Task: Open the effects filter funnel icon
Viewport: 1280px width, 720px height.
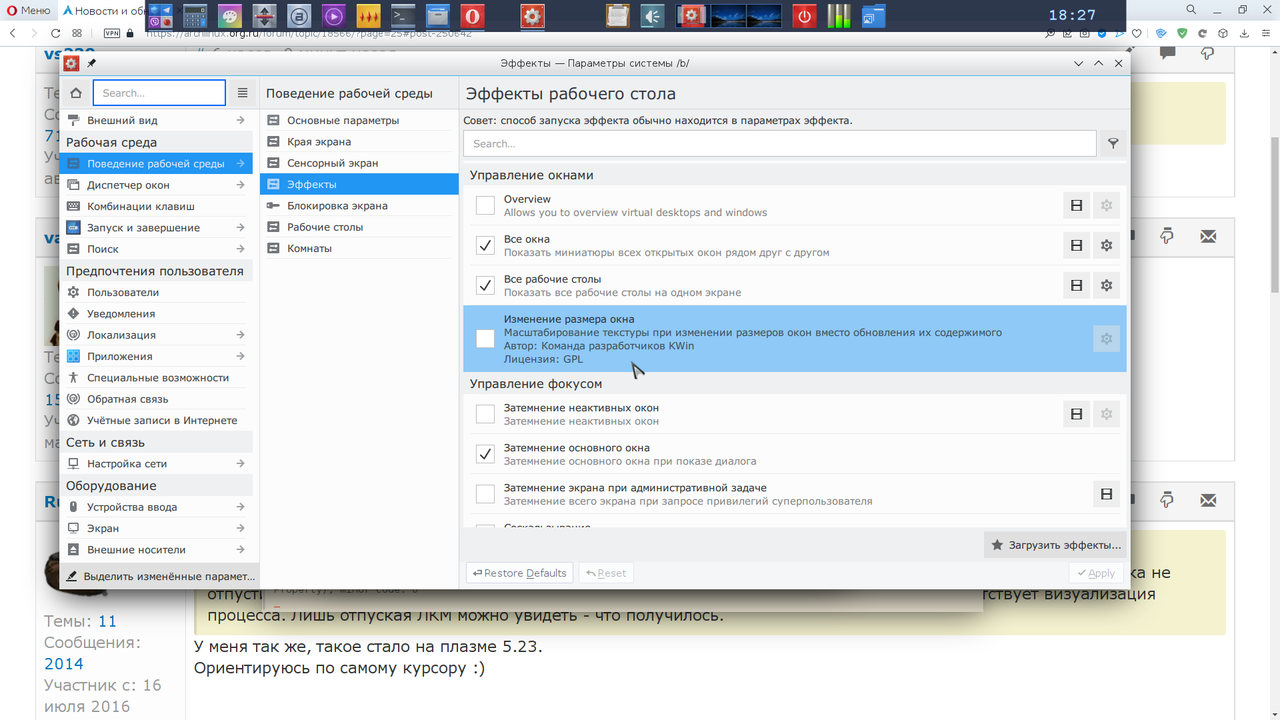Action: (1113, 144)
